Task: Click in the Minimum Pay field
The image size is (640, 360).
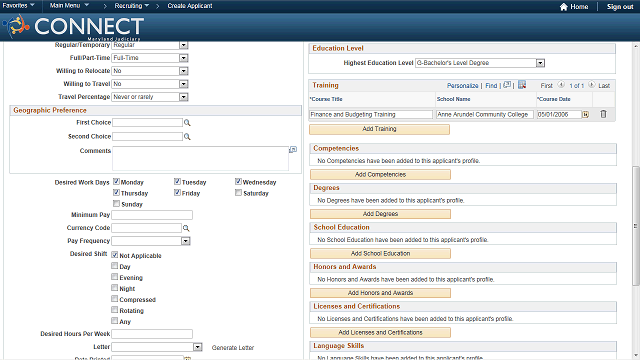Action: pos(152,215)
